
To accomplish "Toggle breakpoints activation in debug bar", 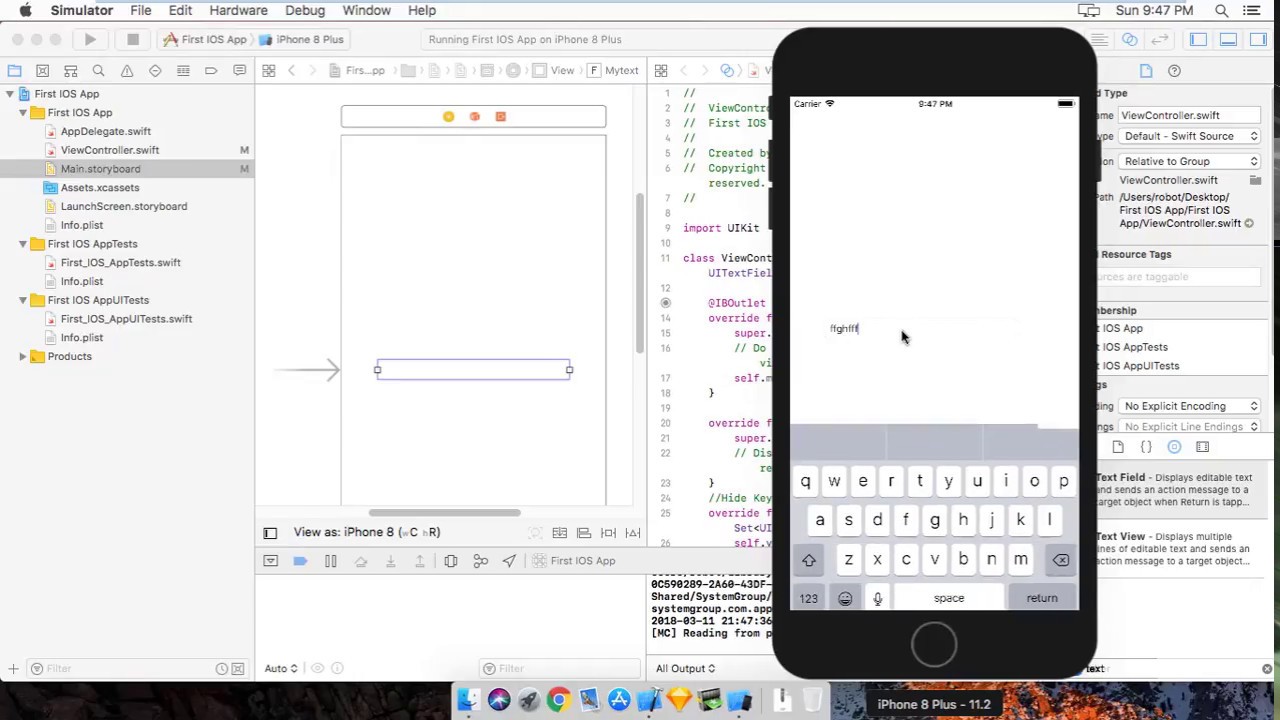I will tap(300, 561).
